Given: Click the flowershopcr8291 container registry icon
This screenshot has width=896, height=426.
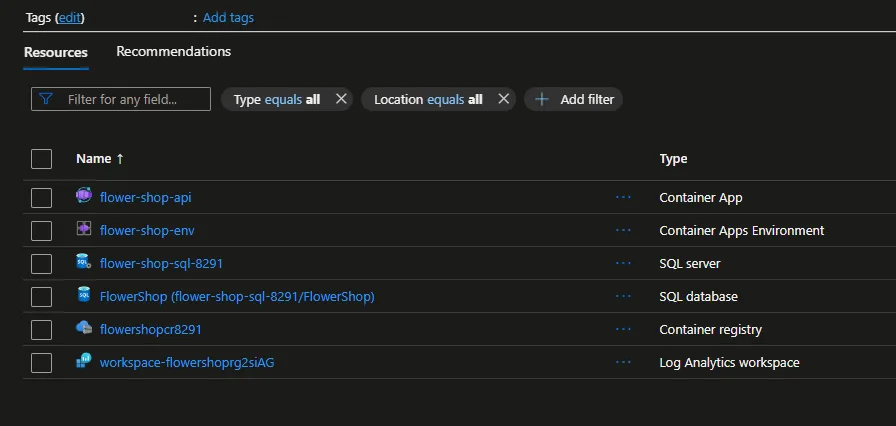Looking at the screenshot, I should pyautogui.click(x=84, y=329).
